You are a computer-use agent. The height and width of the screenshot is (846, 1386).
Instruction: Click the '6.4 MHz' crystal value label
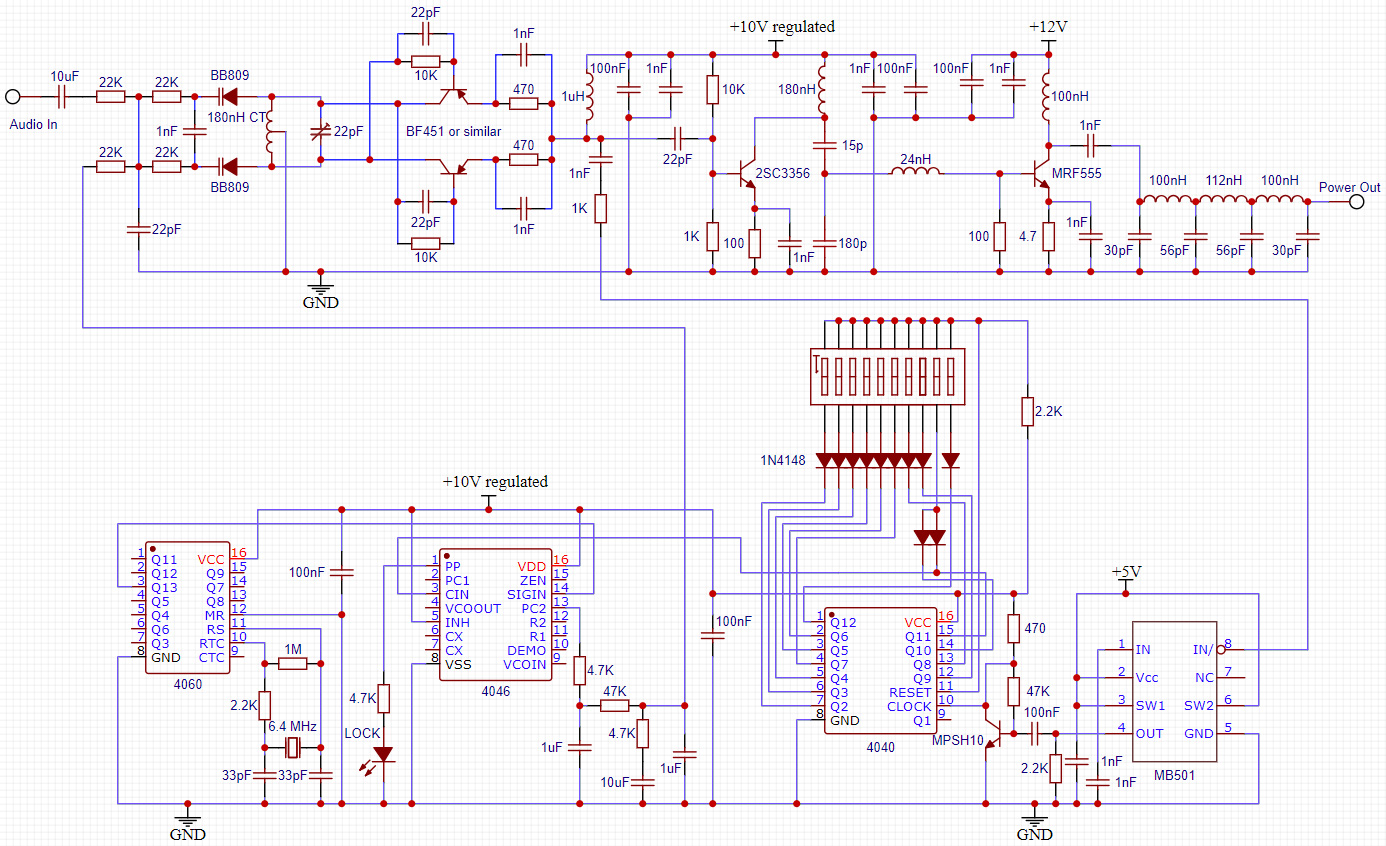292,726
